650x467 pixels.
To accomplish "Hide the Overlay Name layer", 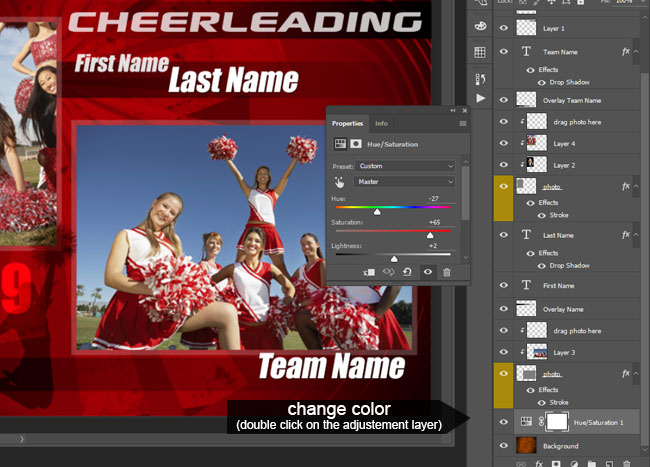I will (504, 309).
